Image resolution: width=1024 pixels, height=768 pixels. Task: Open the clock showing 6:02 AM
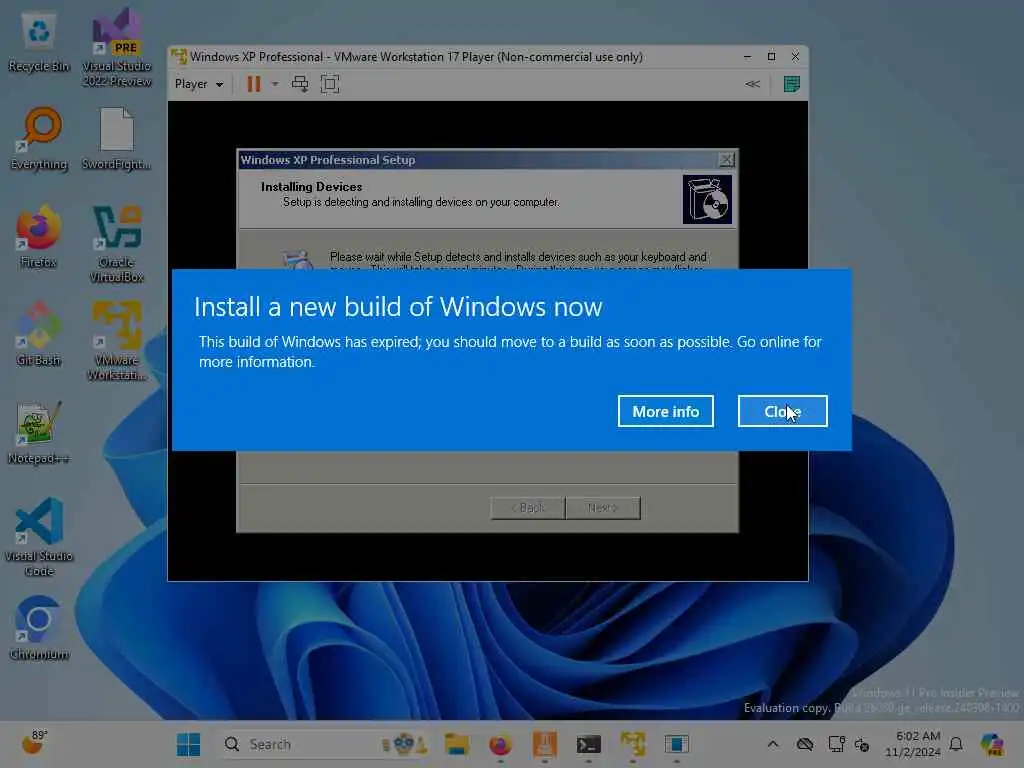(912, 744)
